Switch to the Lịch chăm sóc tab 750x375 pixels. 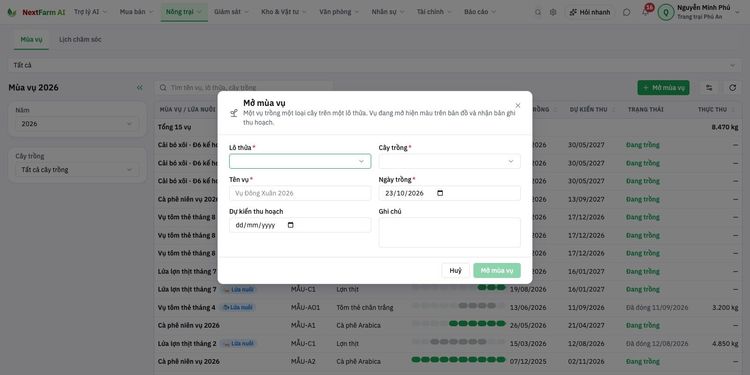[80, 40]
